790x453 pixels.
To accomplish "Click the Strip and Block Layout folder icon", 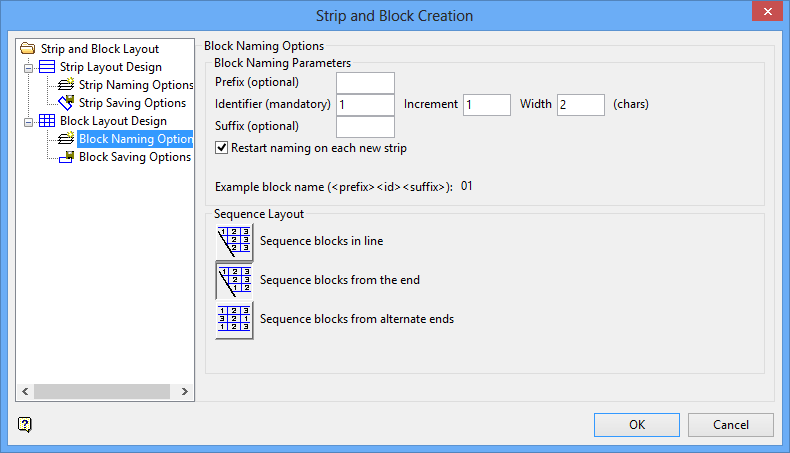I will (x=28, y=48).
